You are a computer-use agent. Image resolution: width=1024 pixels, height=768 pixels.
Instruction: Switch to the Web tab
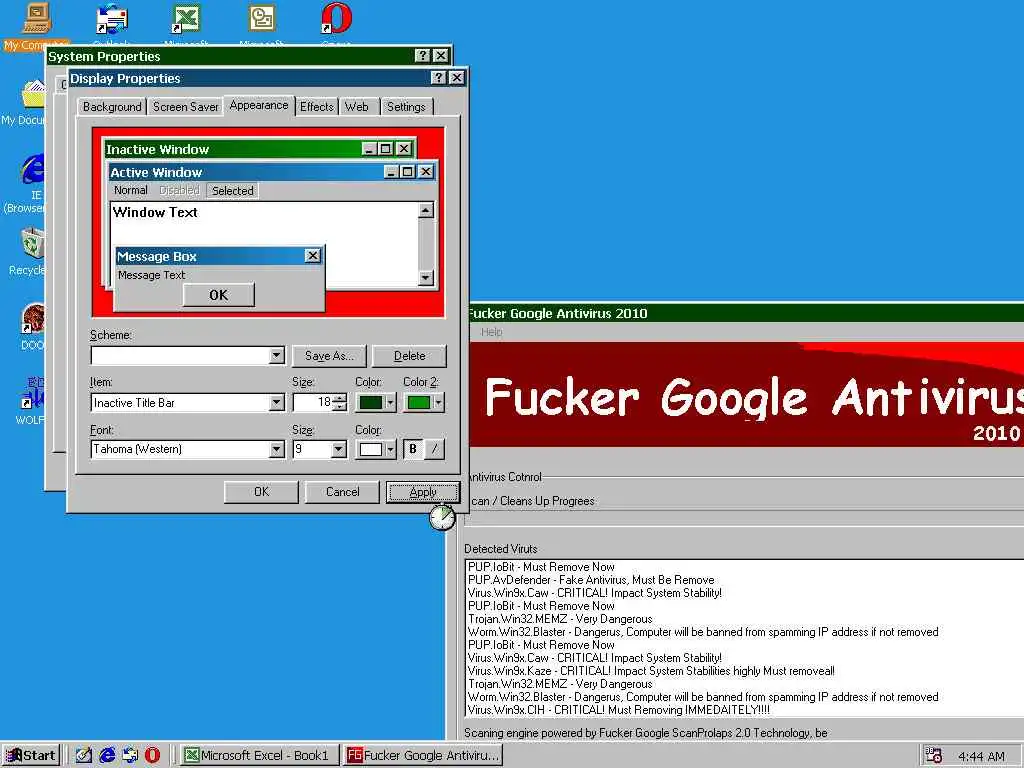357,106
